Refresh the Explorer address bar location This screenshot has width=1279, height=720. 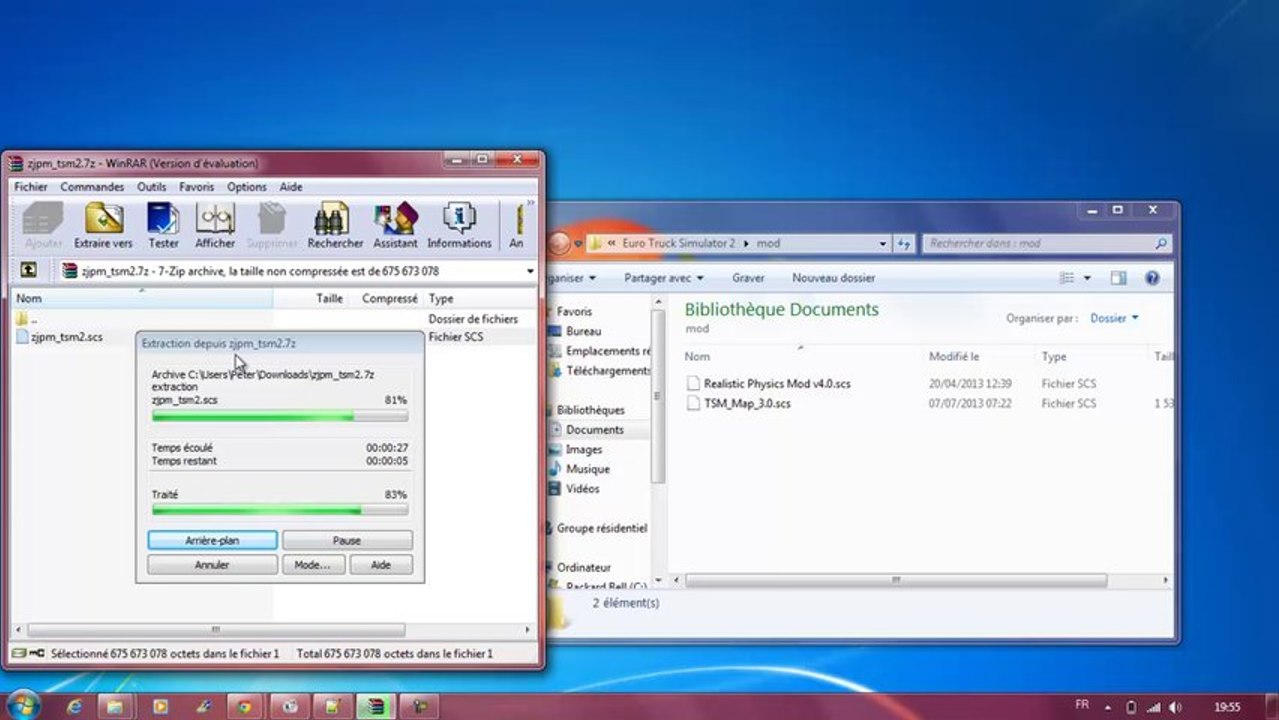904,243
